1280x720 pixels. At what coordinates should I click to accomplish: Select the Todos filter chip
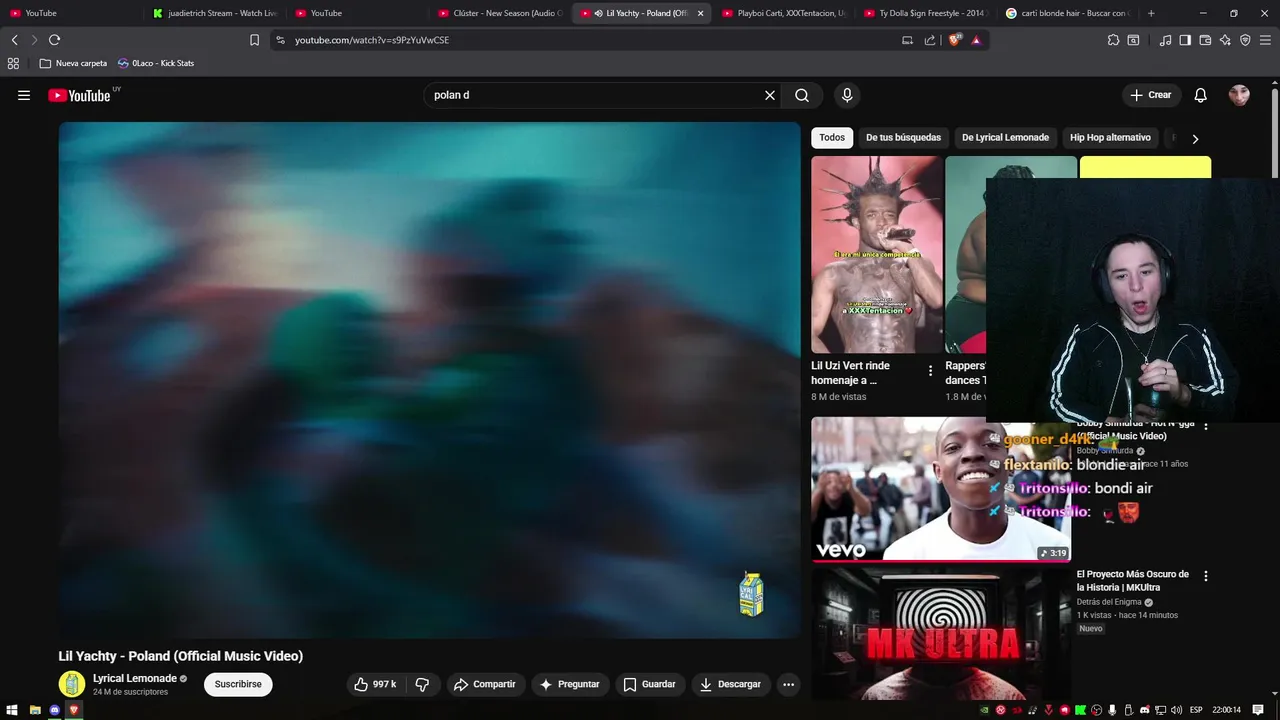pyautogui.click(x=832, y=137)
